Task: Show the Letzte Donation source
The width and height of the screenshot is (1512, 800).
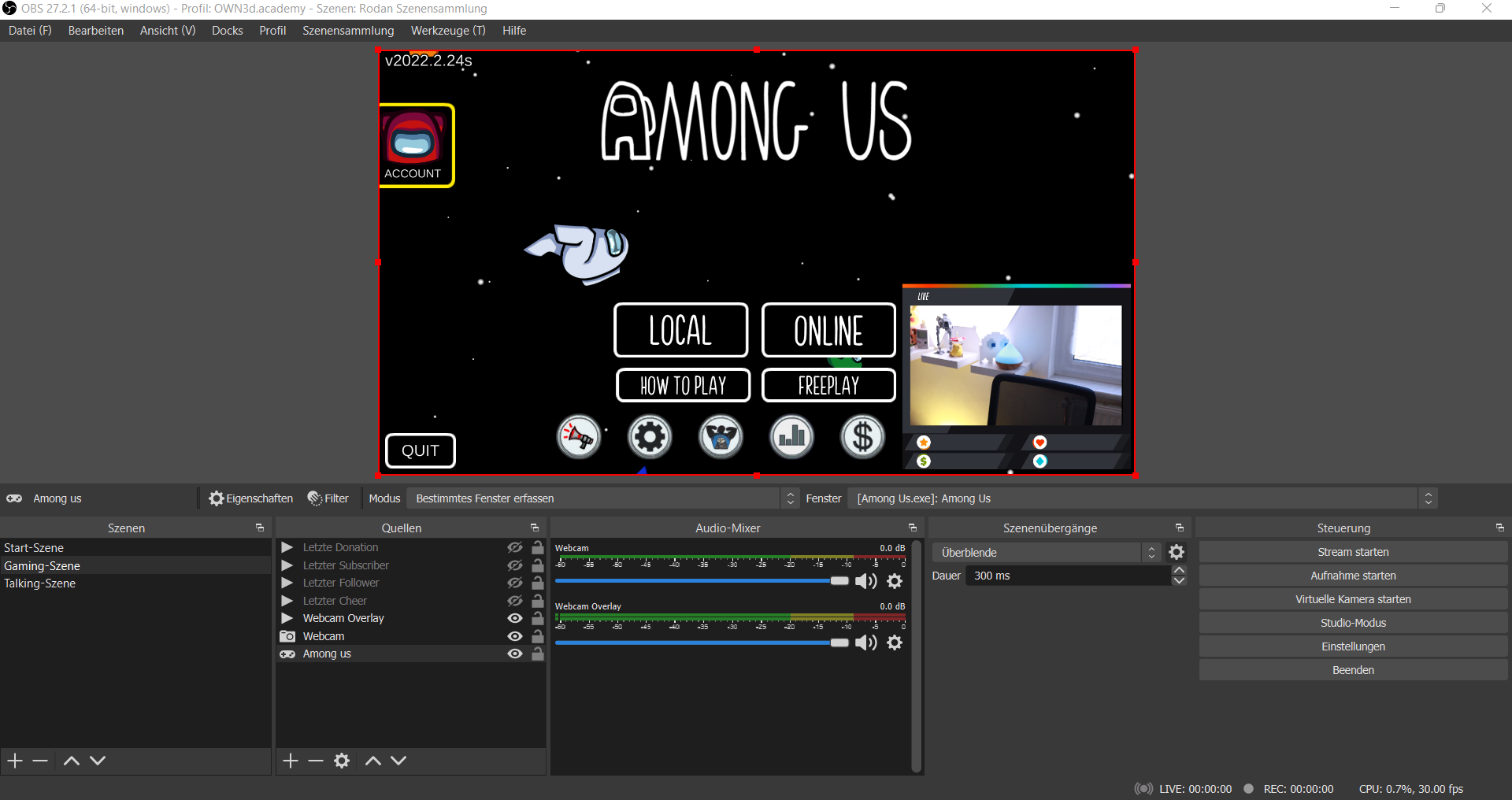Action: coord(515,547)
